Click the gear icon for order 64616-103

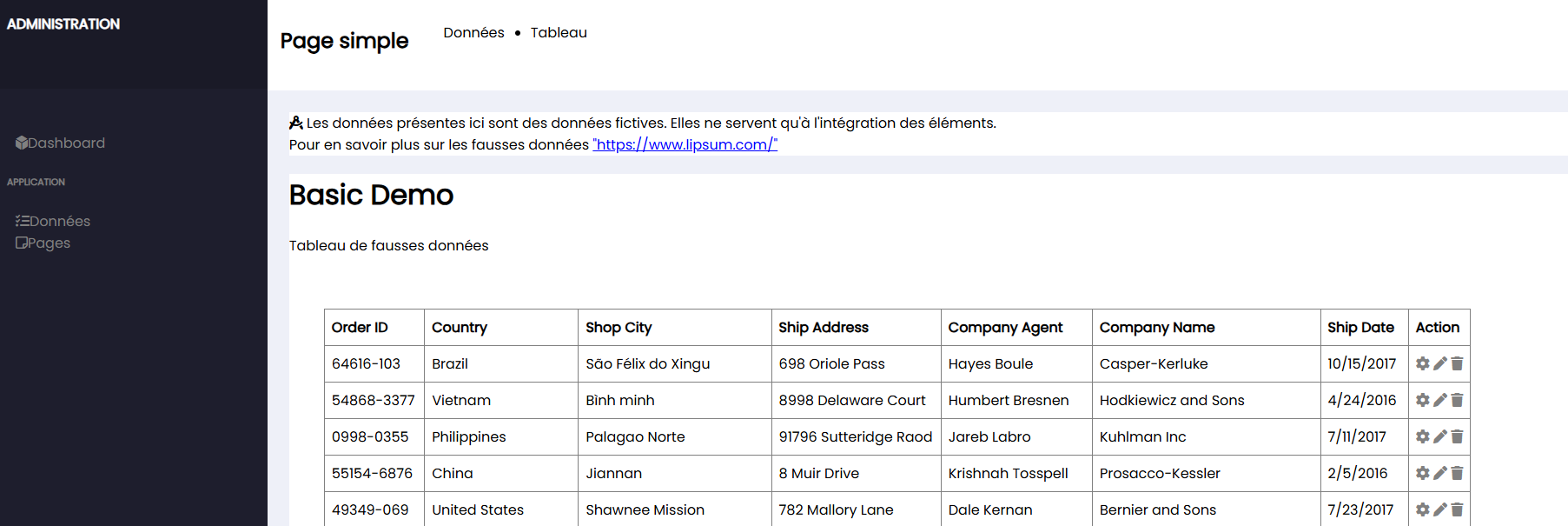(x=1422, y=363)
